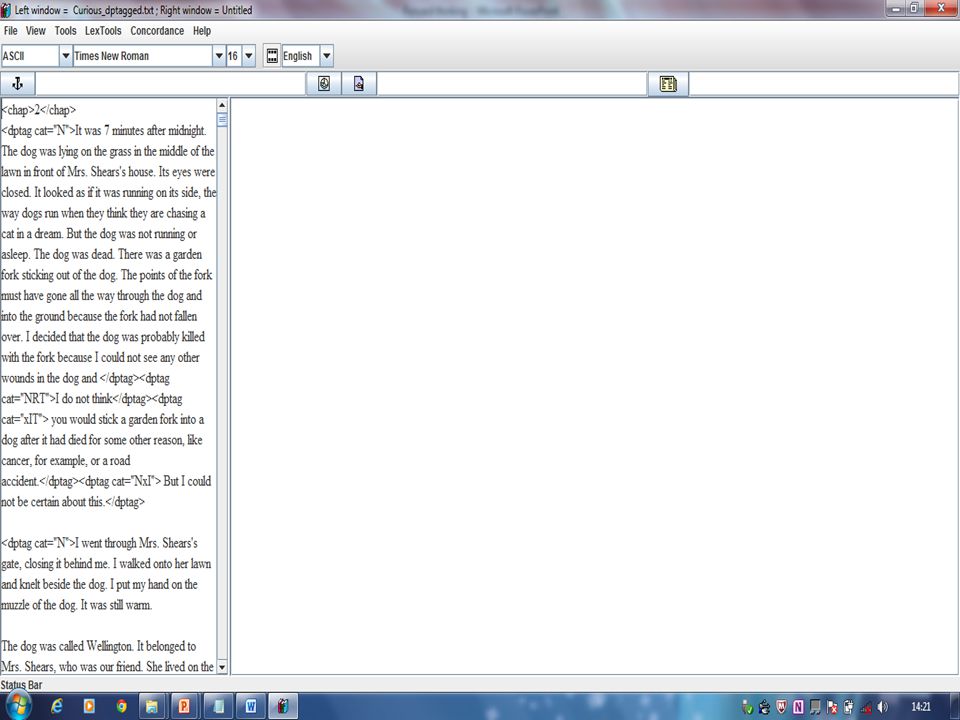
Task: Open the Times New Roman font dropdown
Action: pyautogui.click(x=219, y=56)
